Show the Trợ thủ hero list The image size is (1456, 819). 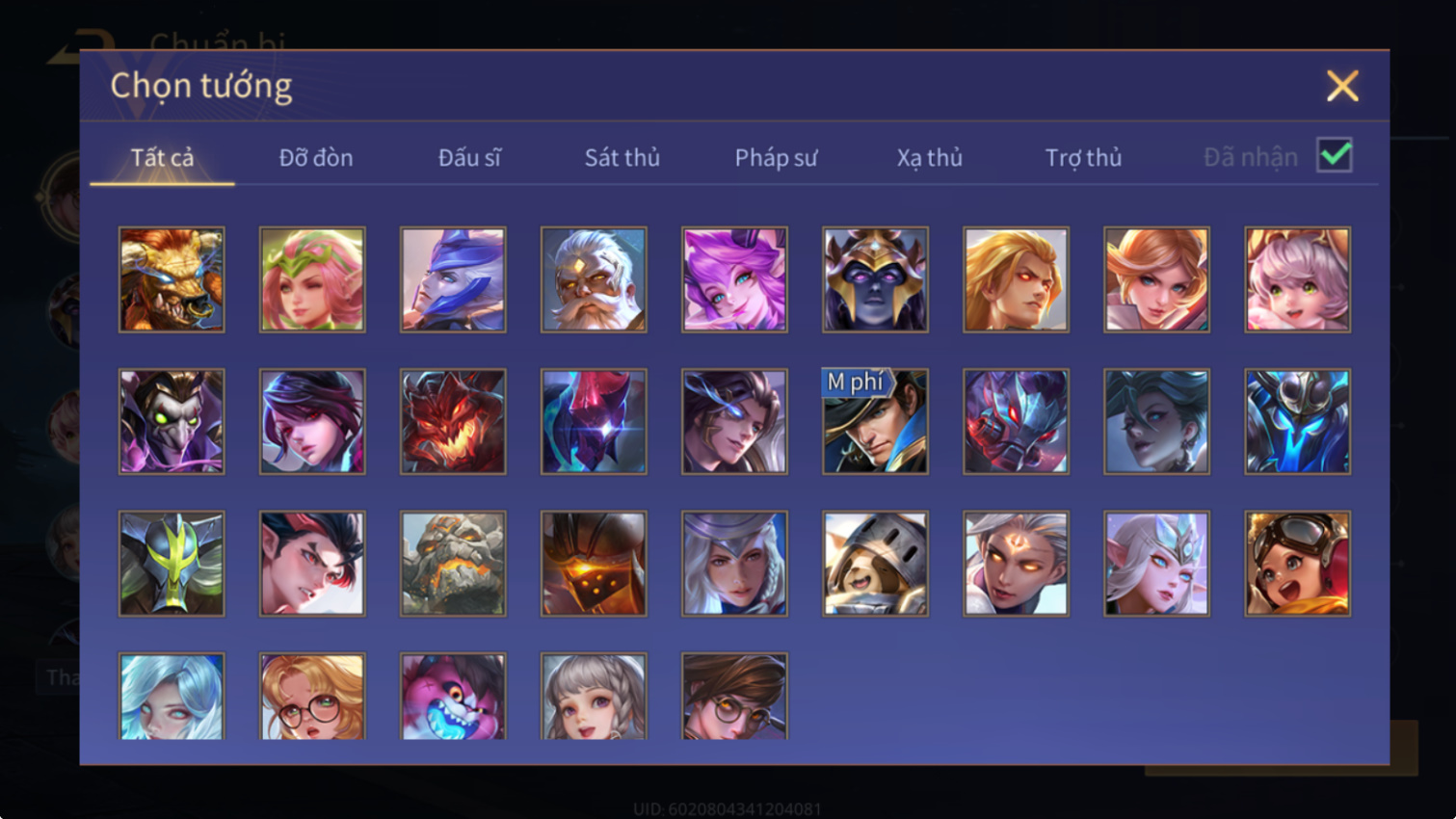coord(1083,157)
